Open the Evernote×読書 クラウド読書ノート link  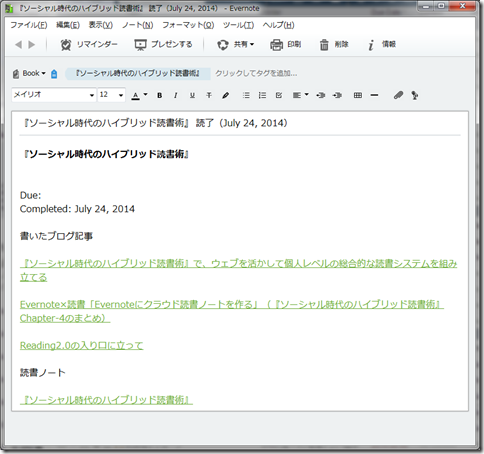[x=232, y=311]
